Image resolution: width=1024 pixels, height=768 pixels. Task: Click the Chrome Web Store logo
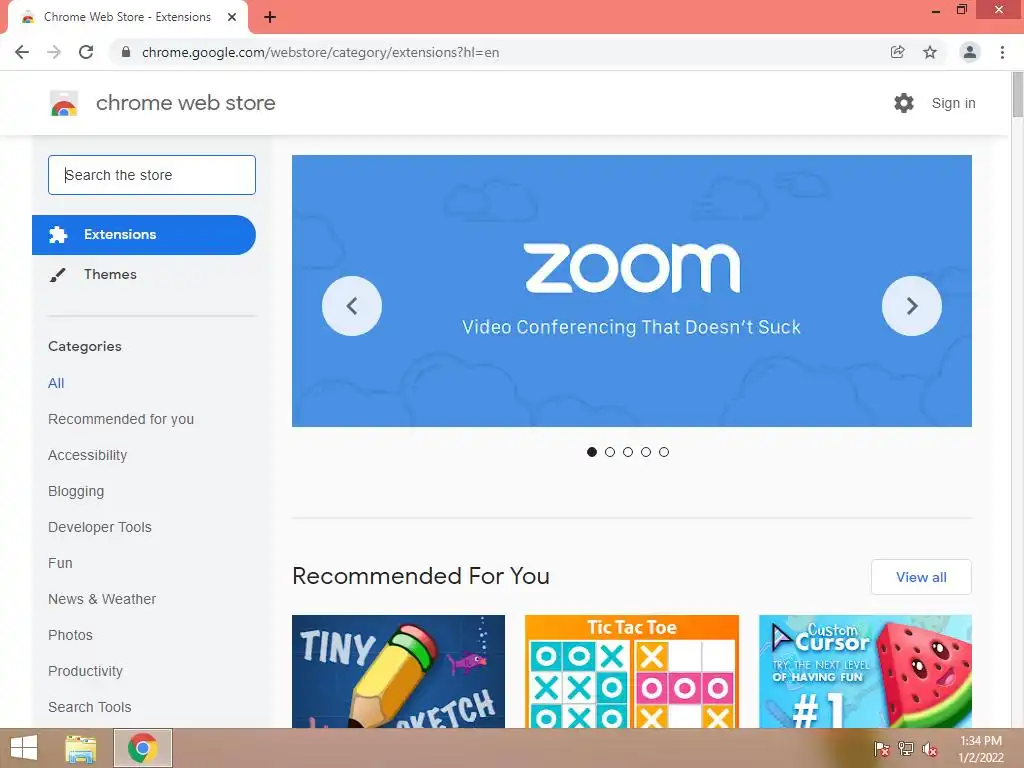[64, 103]
